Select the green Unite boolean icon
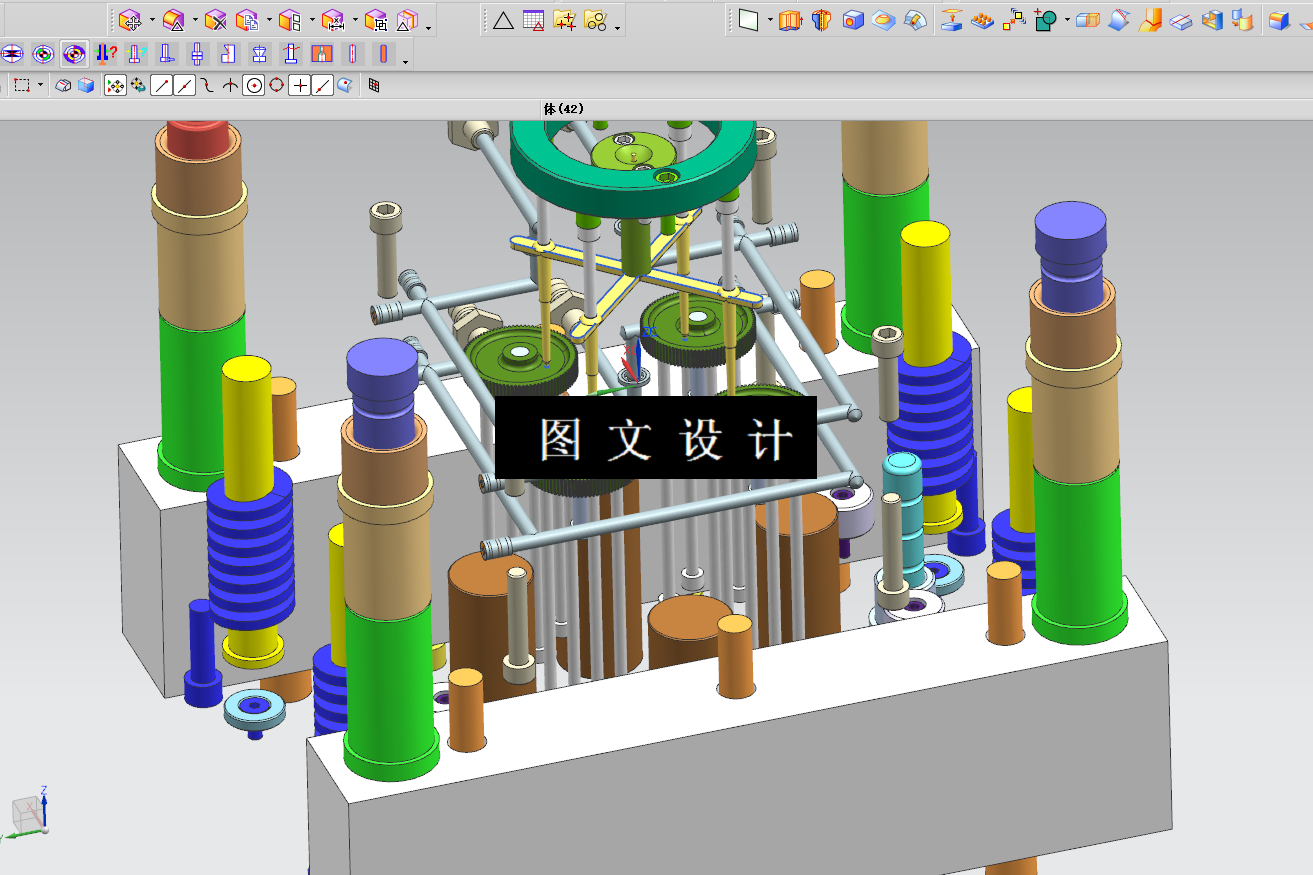This screenshot has height=875, width=1313. point(1046,20)
